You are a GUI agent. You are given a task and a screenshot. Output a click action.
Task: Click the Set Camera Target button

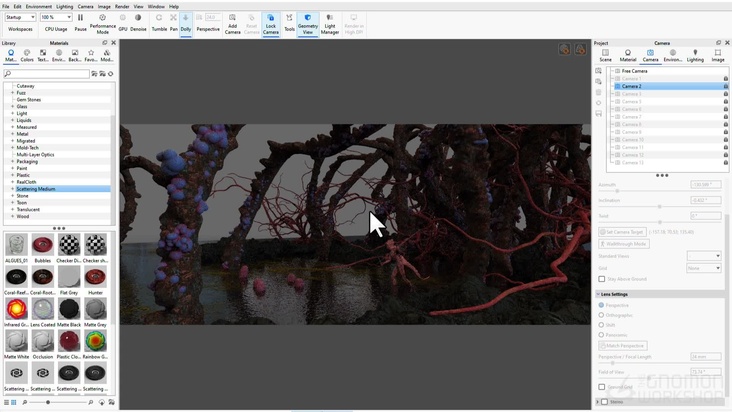pos(622,232)
